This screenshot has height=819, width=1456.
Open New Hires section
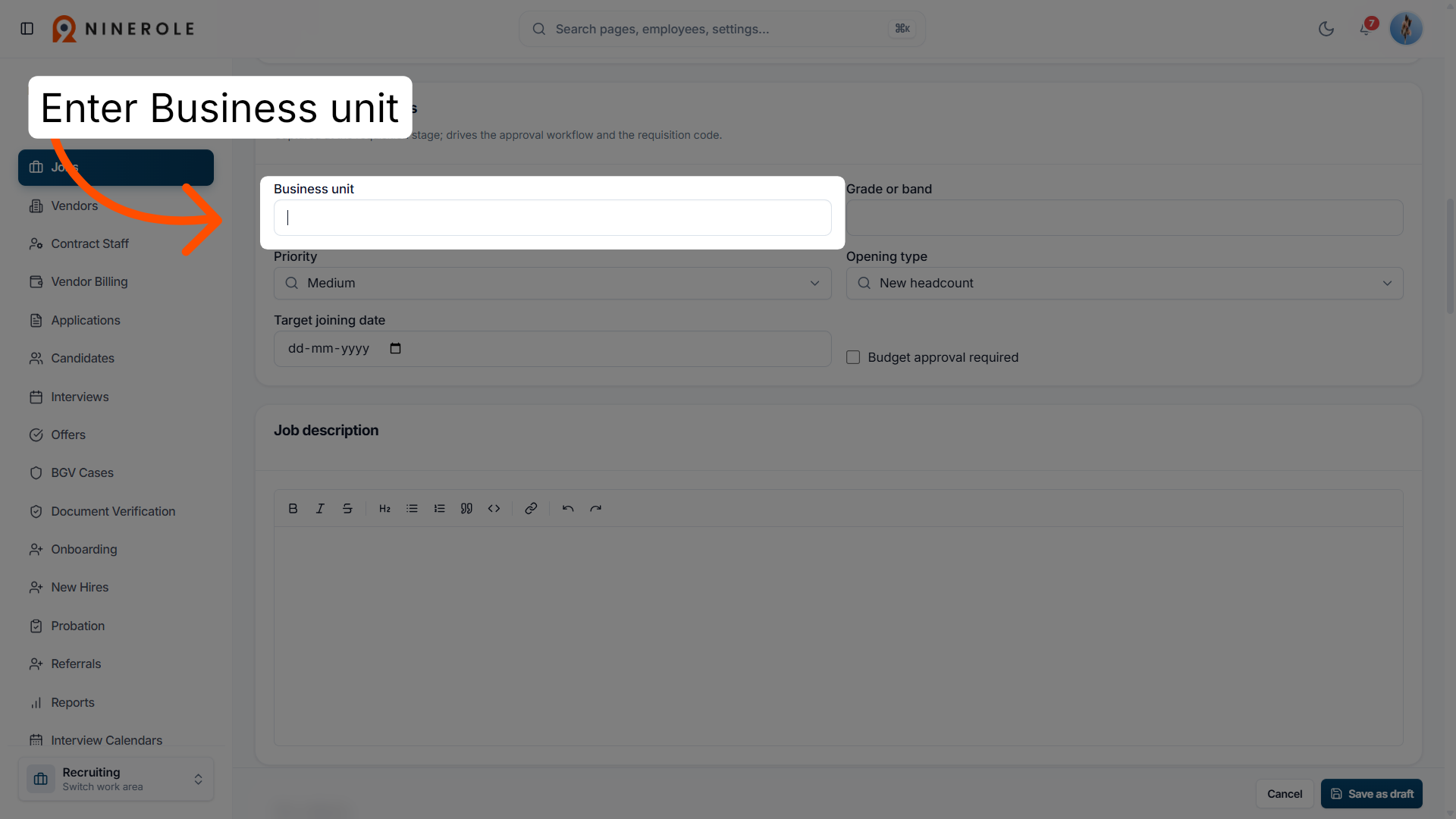[116, 587]
